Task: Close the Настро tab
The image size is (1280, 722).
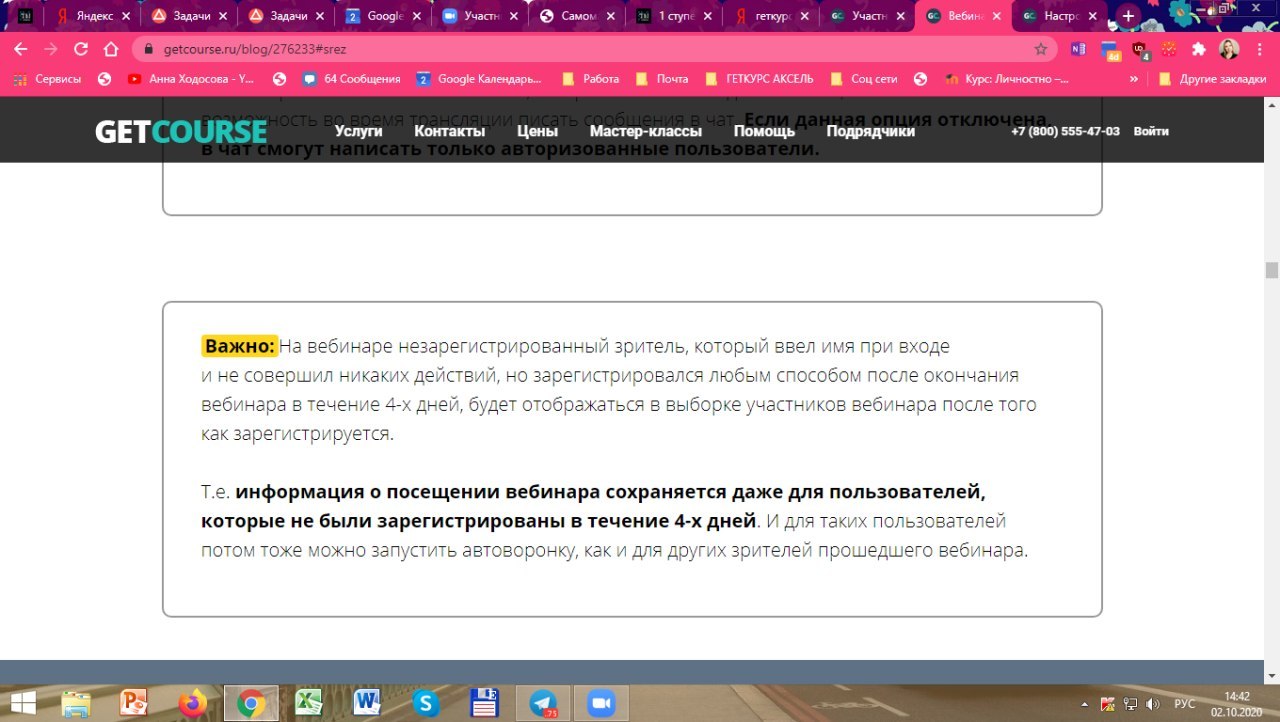Action: tap(1093, 16)
